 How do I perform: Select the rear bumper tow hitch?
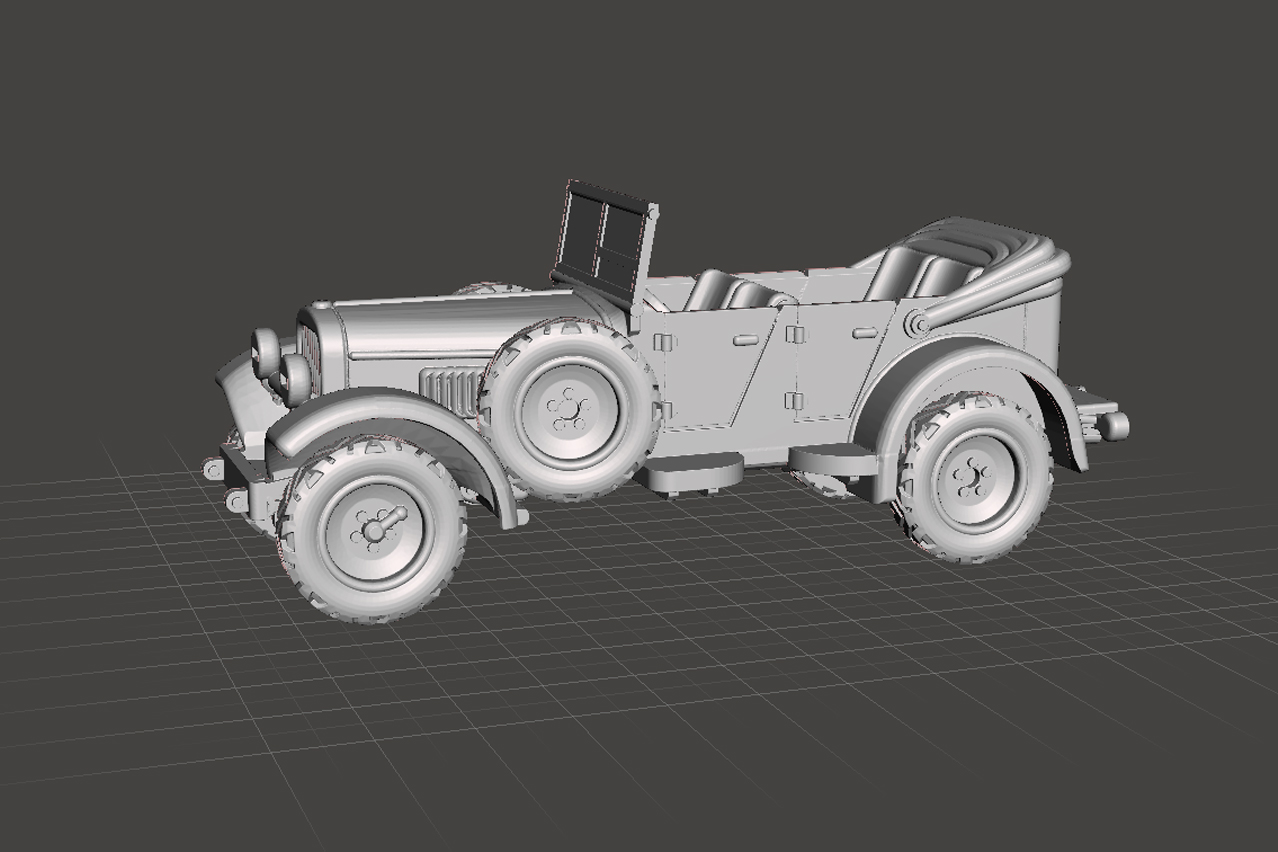pyautogui.click(x=1112, y=425)
